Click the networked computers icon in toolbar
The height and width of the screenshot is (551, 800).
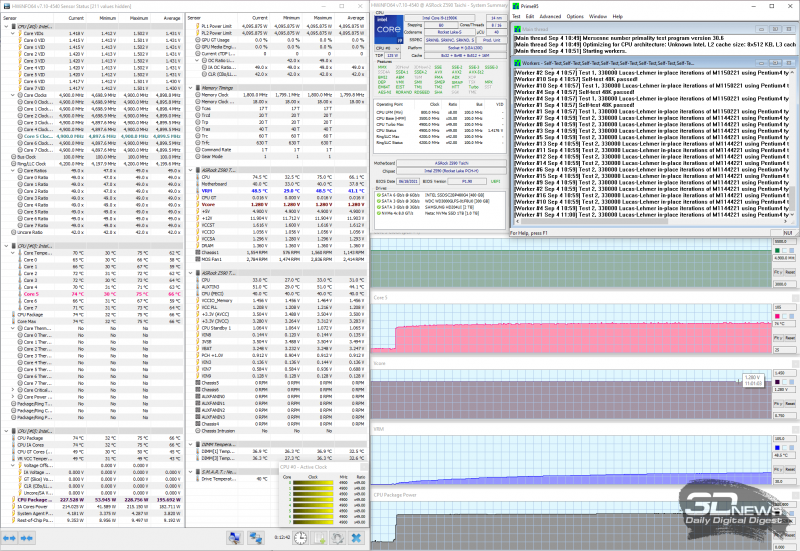(x=256, y=538)
